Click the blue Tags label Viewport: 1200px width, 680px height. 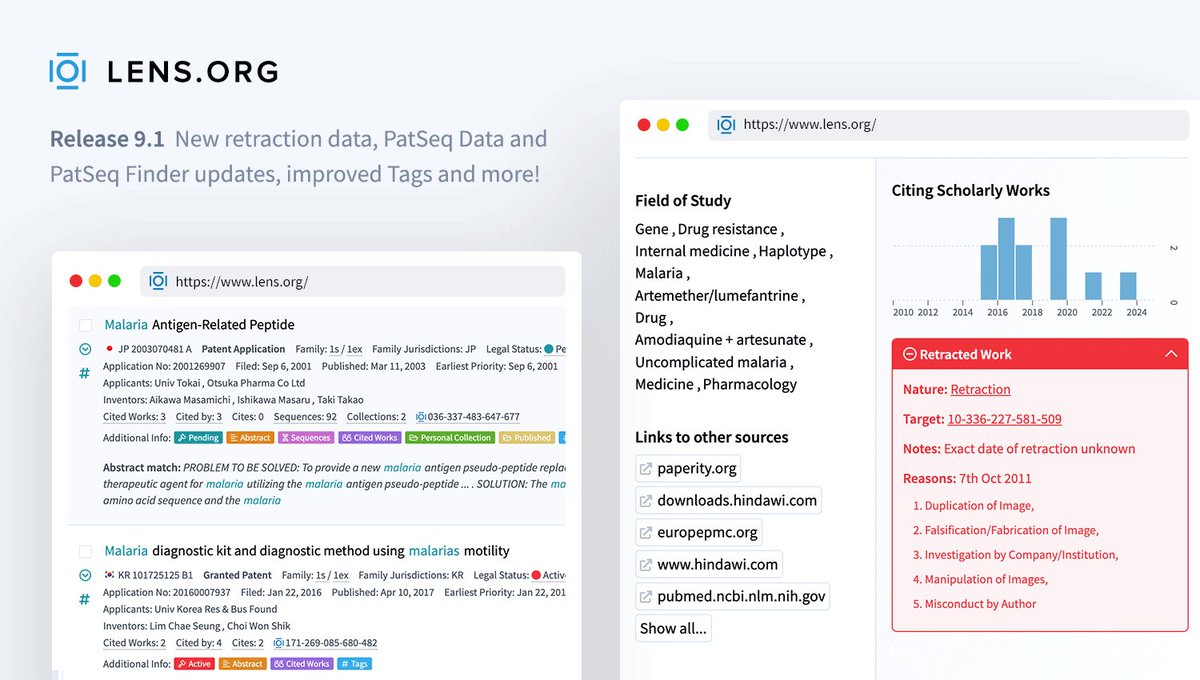pos(354,663)
